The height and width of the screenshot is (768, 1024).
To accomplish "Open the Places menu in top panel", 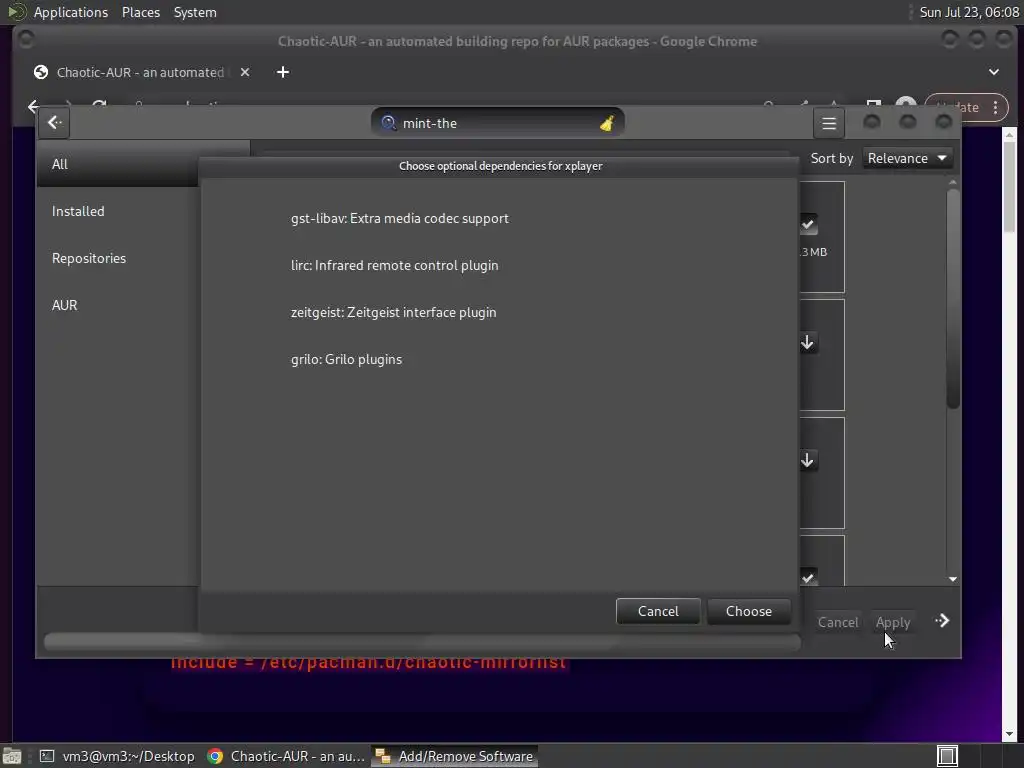I will [140, 12].
